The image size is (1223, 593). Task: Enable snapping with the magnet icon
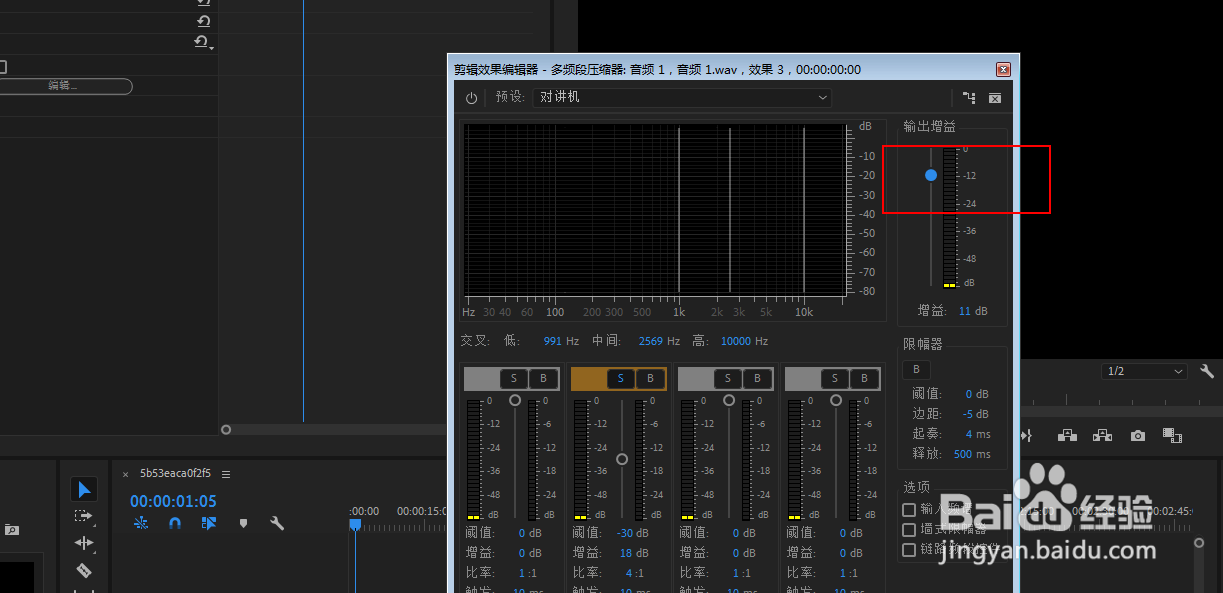[x=175, y=523]
